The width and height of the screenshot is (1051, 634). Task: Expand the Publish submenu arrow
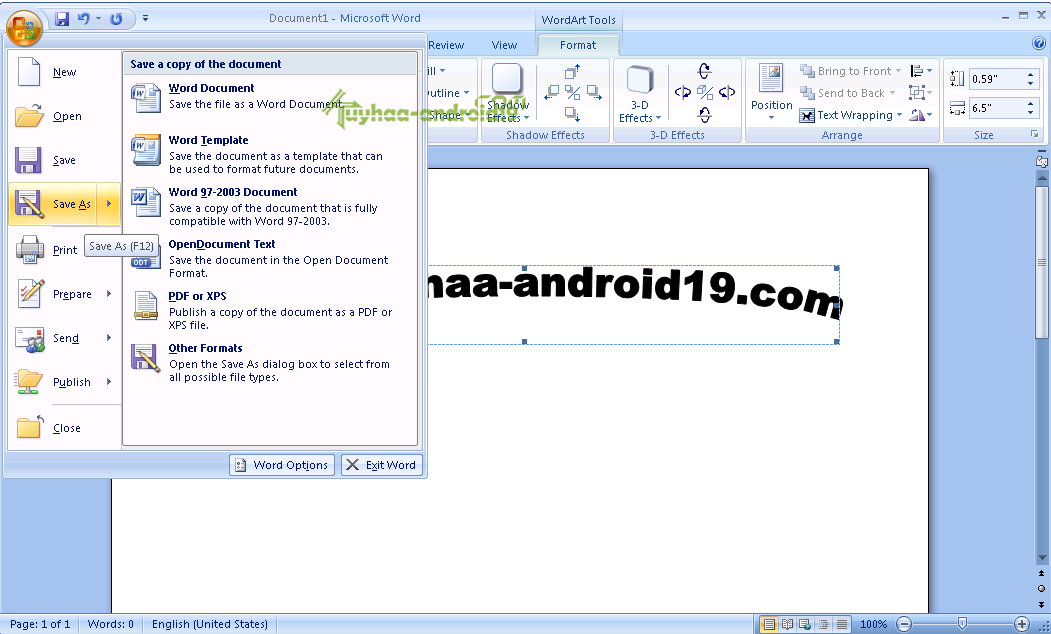pyautogui.click(x=109, y=382)
